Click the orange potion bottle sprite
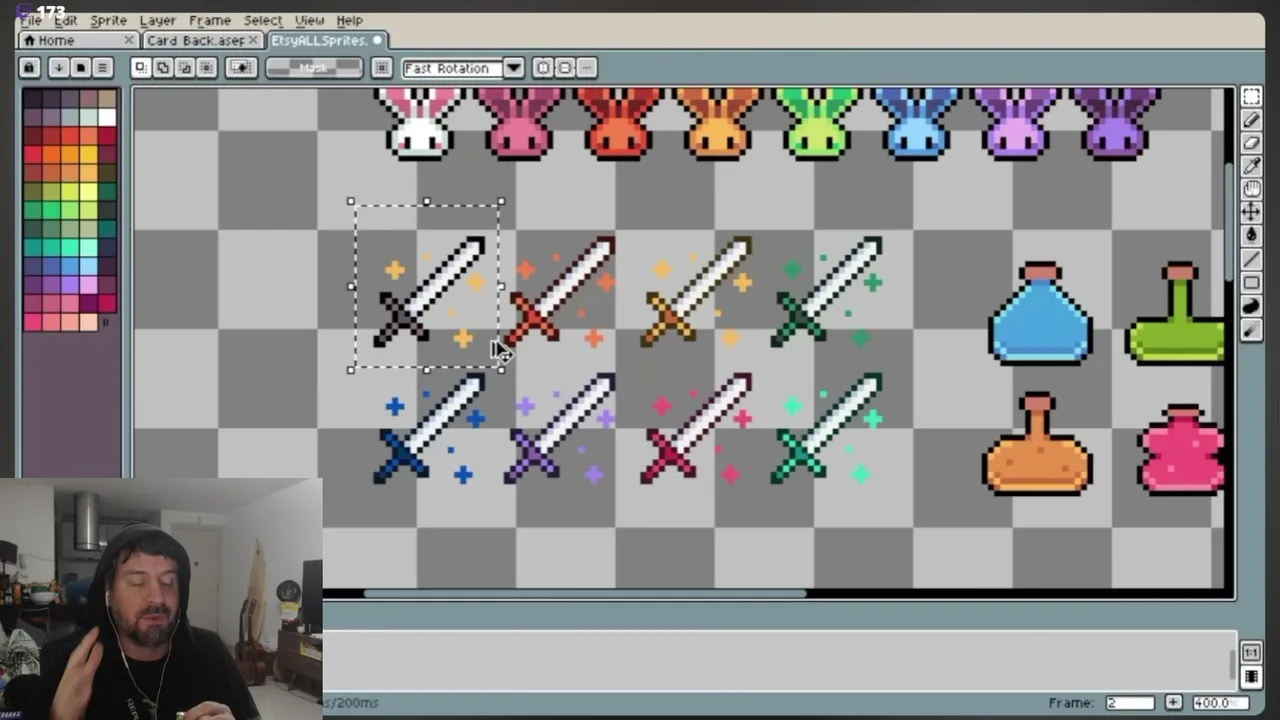Screen dimensions: 1280x720 [x=1037, y=444]
